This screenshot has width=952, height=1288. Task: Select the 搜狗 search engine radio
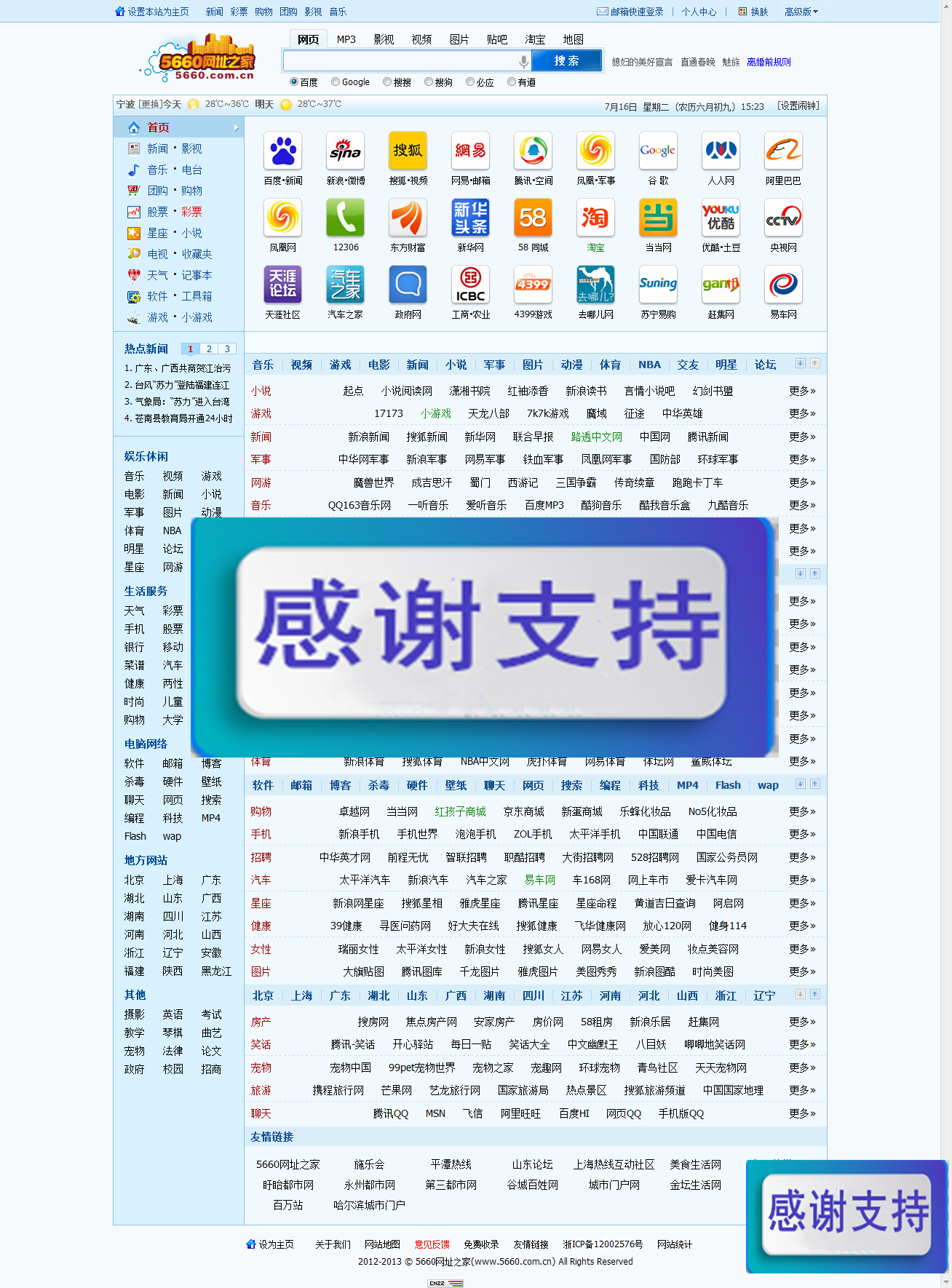(x=429, y=82)
